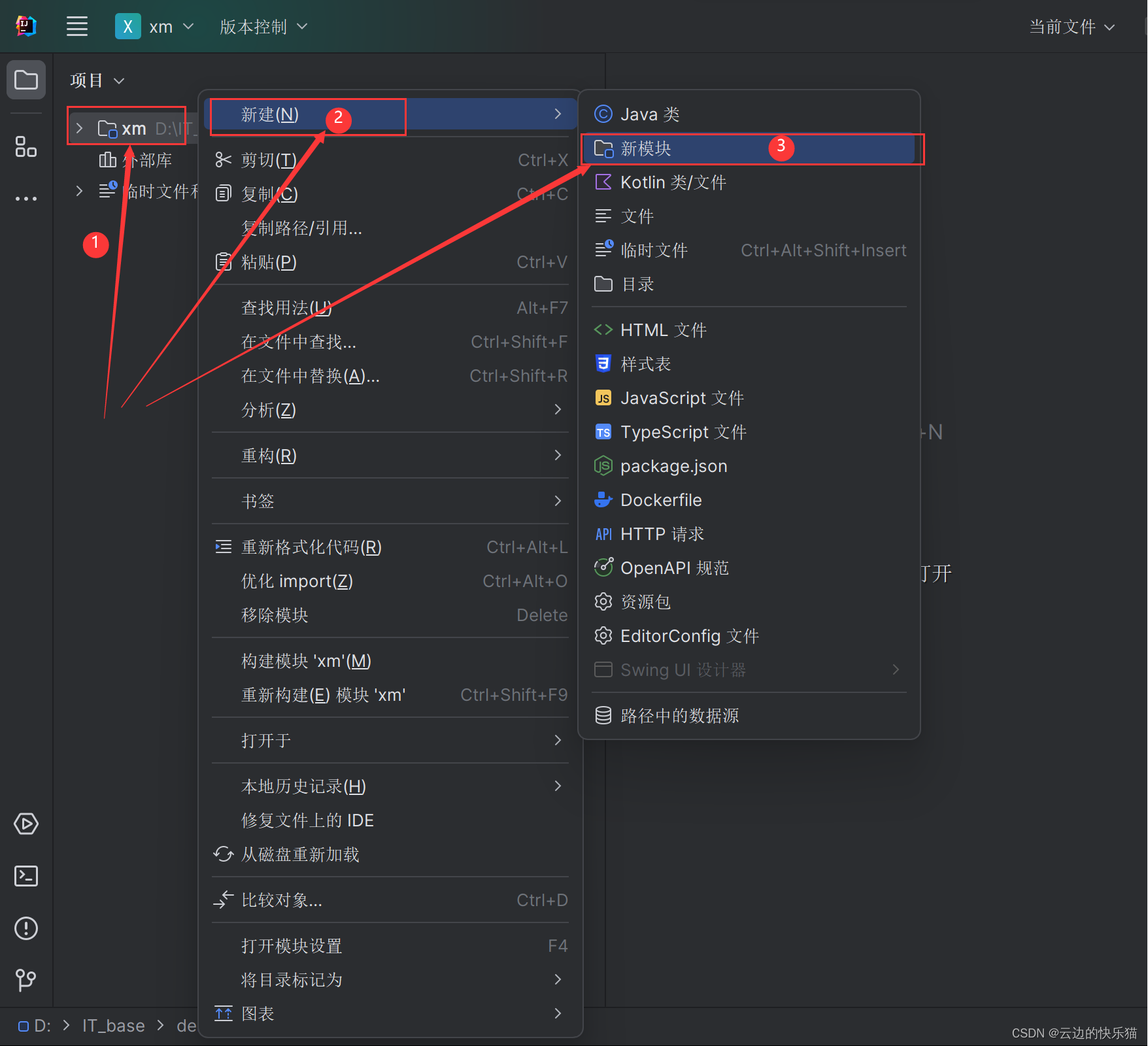The width and height of the screenshot is (1148, 1046).
Task: Click the CSS stylesheet icon
Action: coord(603,363)
